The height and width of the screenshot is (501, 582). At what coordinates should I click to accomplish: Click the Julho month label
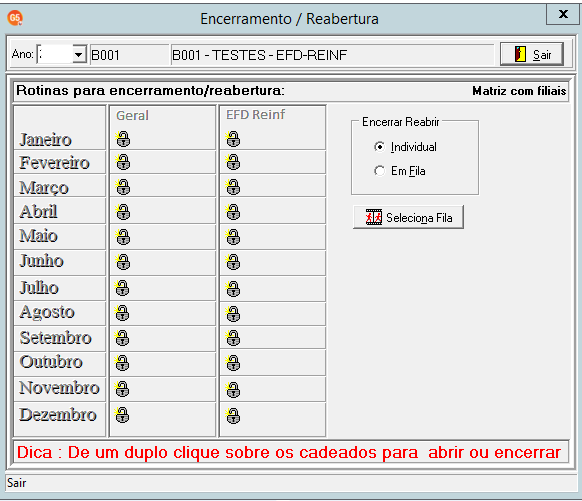pyautogui.click(x=39, y=288)
